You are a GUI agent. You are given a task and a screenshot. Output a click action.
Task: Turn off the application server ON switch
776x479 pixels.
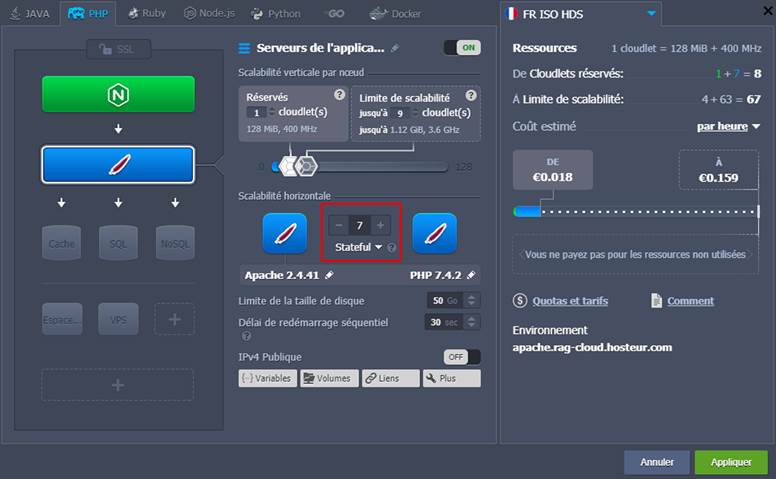coord(462,48)
